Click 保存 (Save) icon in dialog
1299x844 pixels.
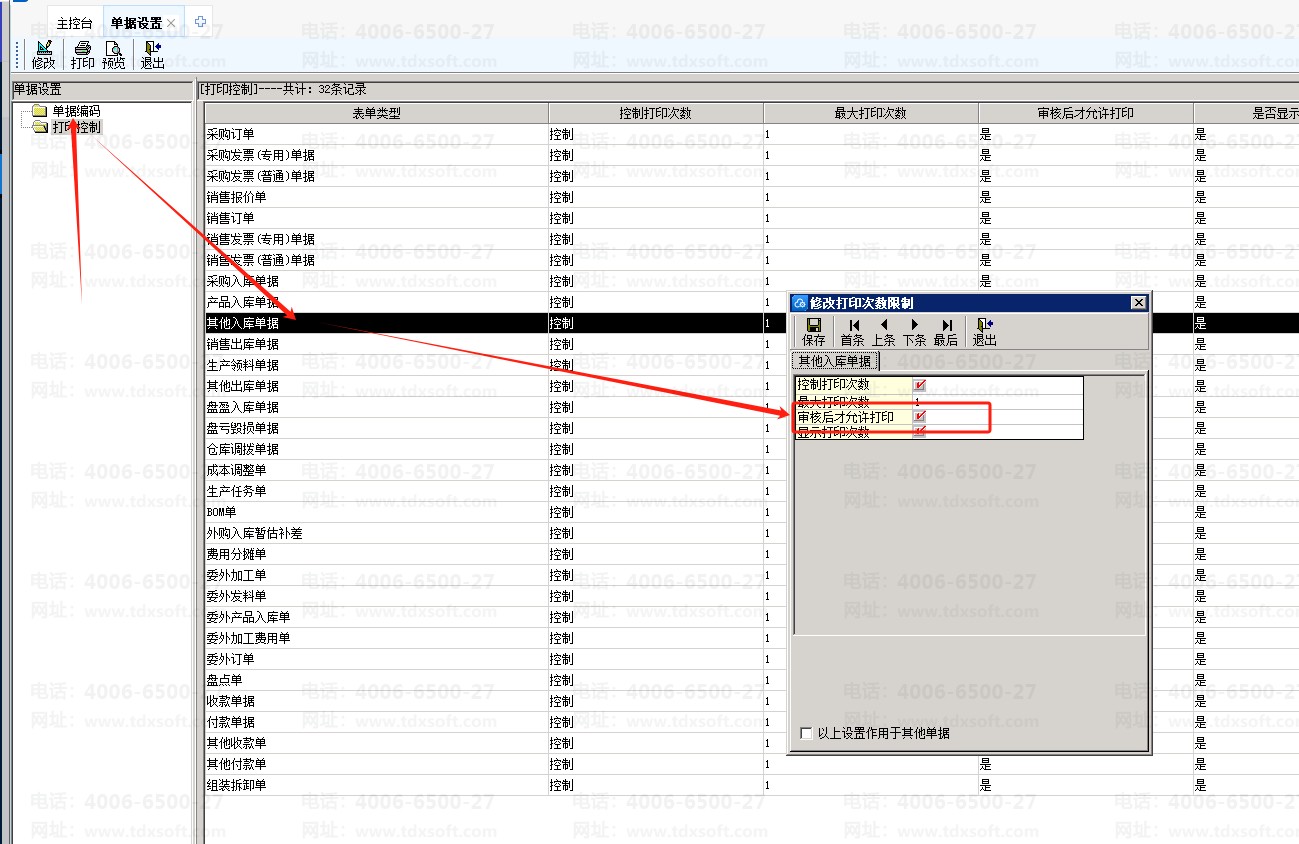pyautogui.click(x=814, y=332)
